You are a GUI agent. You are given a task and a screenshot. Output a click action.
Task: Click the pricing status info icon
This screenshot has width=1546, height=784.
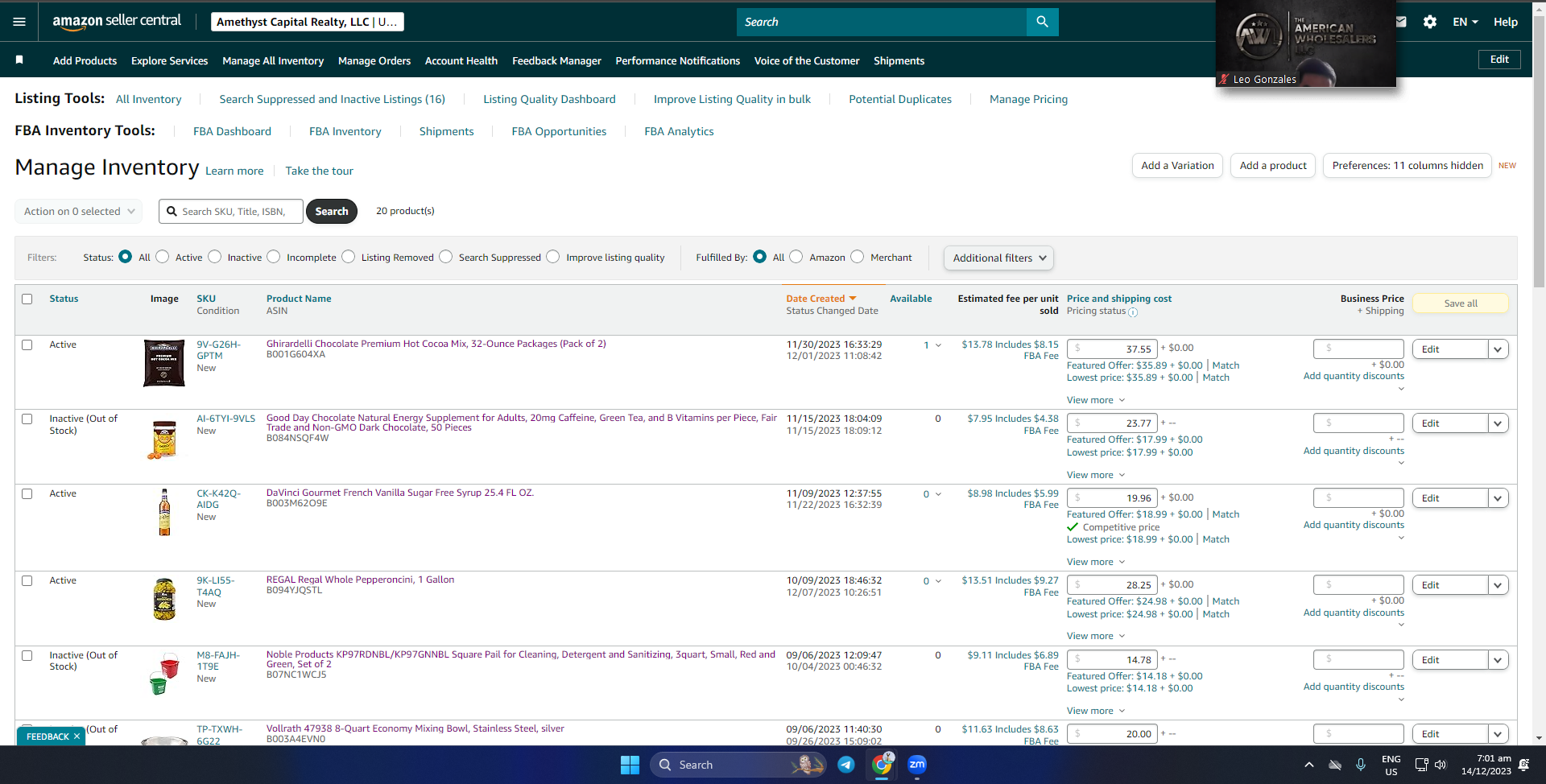1133,312
